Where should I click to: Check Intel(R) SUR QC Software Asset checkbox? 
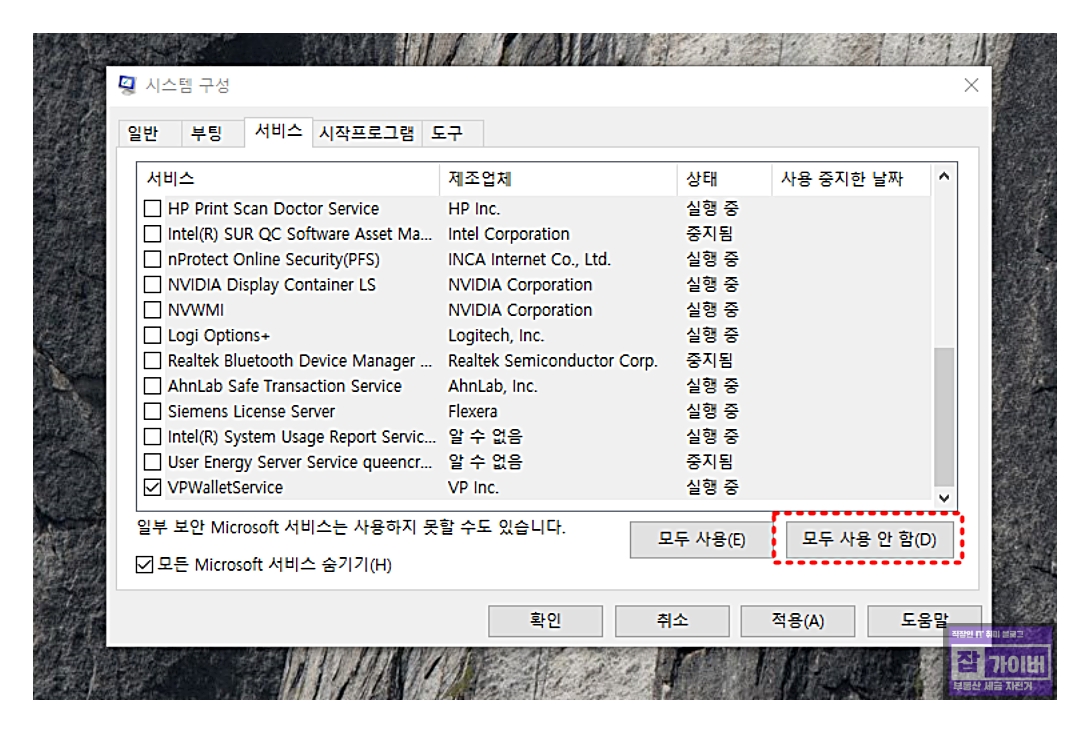coord(152,234)
